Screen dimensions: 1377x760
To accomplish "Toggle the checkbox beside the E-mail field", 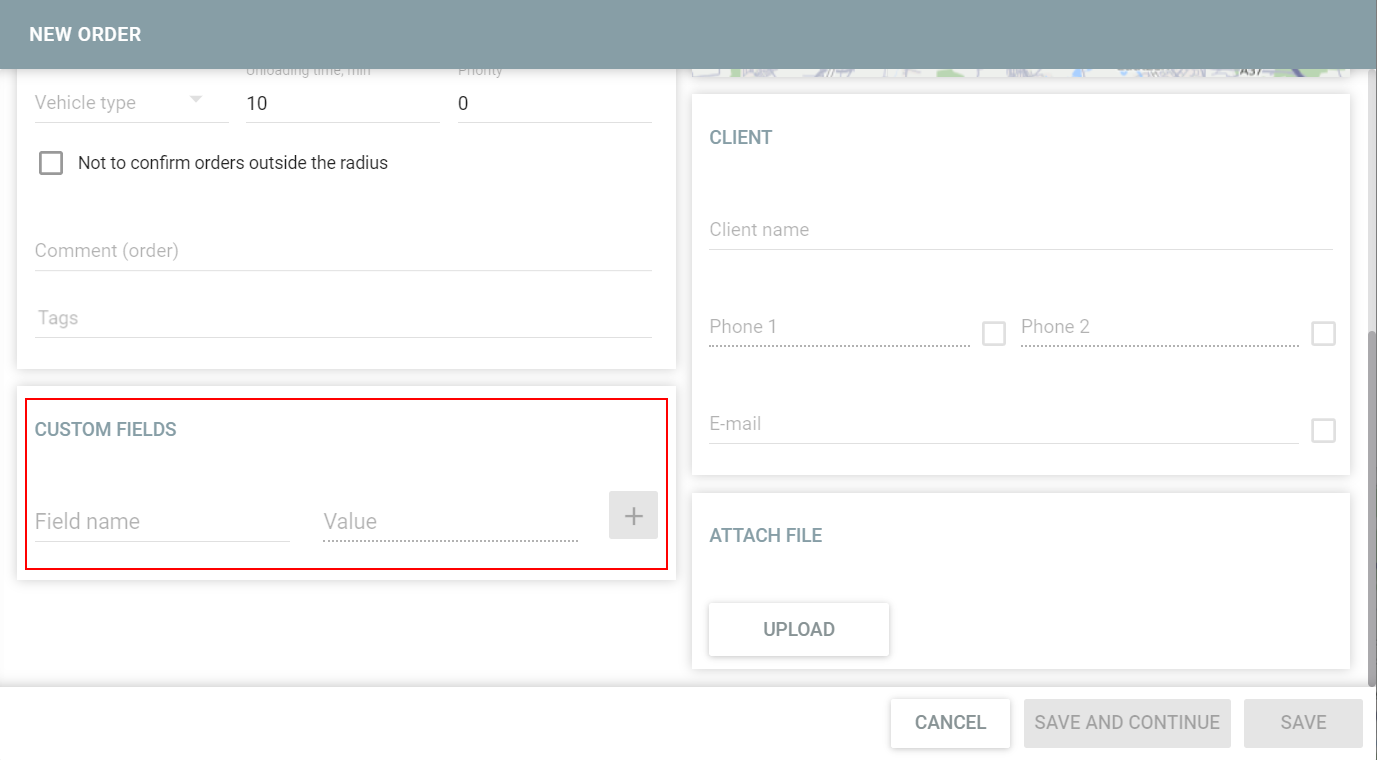I will pyautogui.click(x=1323, y=430).
